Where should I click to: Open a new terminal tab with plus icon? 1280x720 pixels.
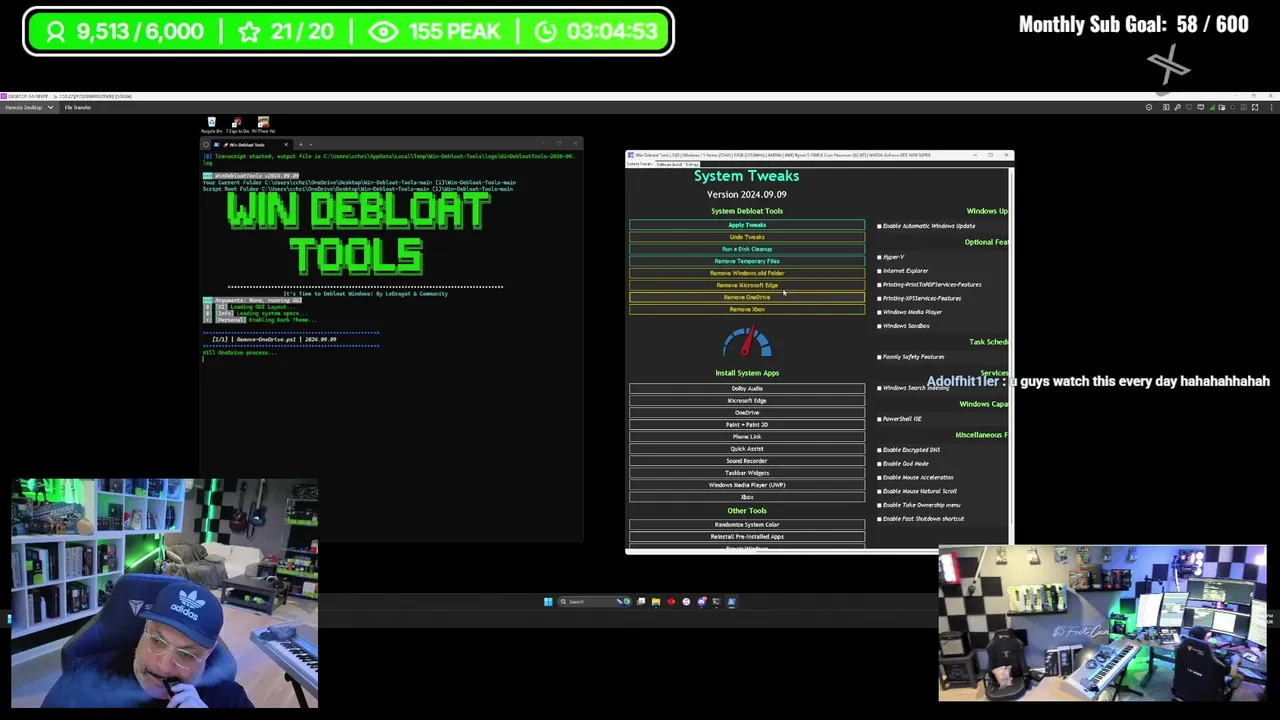(x=299, y=145)
